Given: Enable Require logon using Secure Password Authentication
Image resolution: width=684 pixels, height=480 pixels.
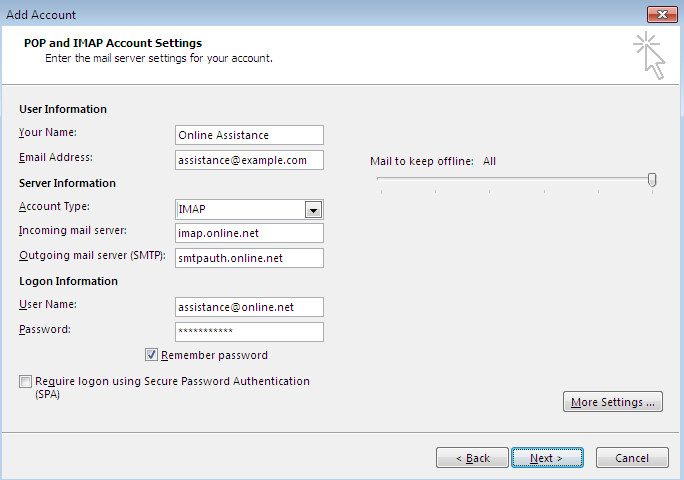Looking at the screenshot, I should coord(24,382).
